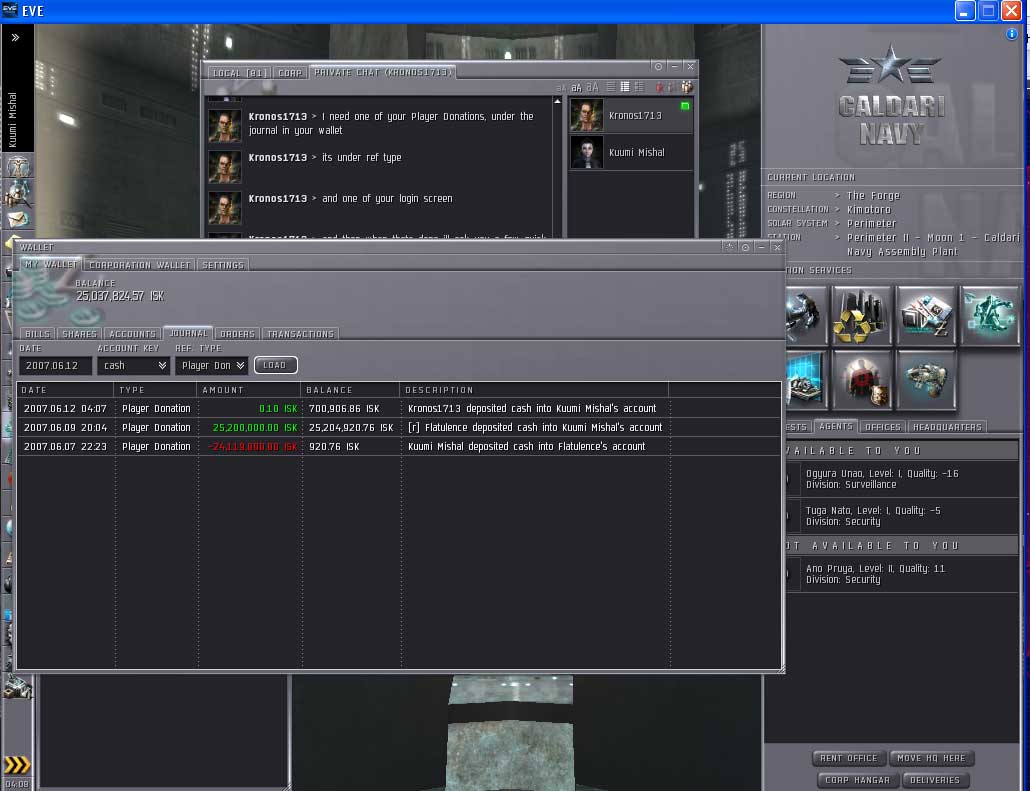Screen dimensions: 1030x791
Task: Click the Load button in journal
Action: pos(275,365)
